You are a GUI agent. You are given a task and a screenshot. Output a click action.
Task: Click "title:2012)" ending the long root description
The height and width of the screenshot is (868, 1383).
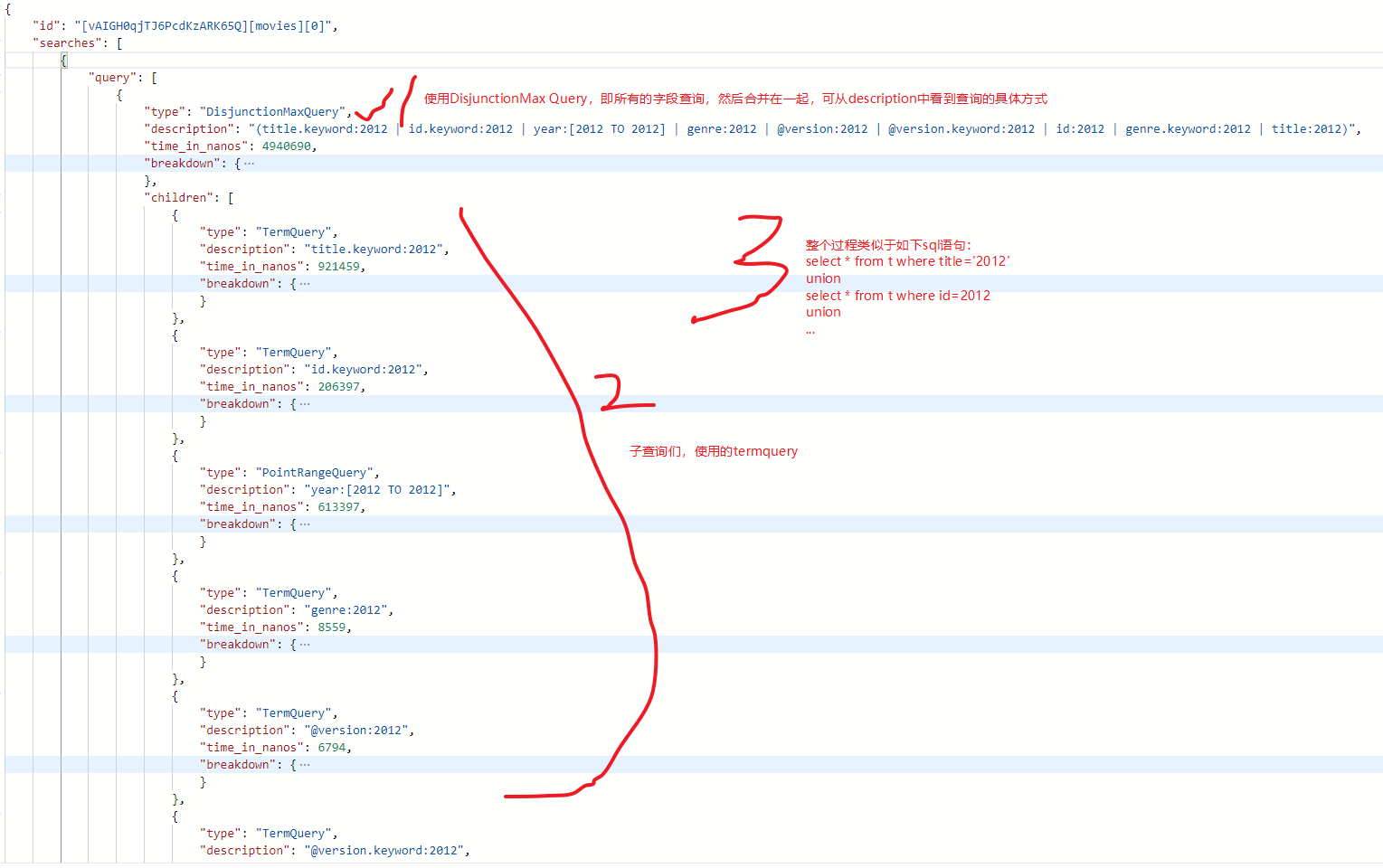pos(1310,129)
